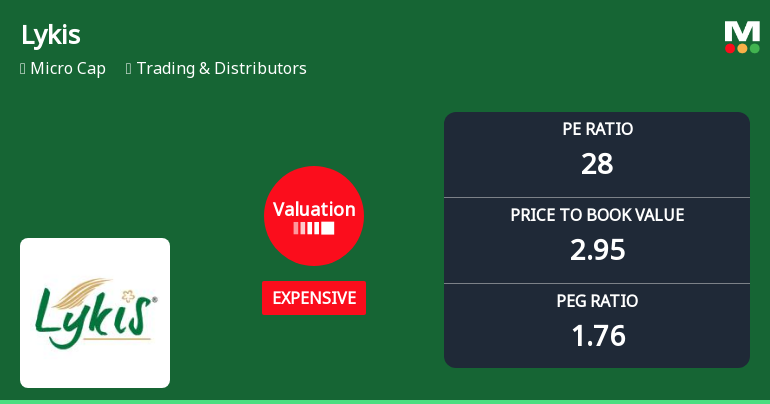Click the PE RATIO heading
The width and height of the screenshot is (770, 404).
point(597,129)
